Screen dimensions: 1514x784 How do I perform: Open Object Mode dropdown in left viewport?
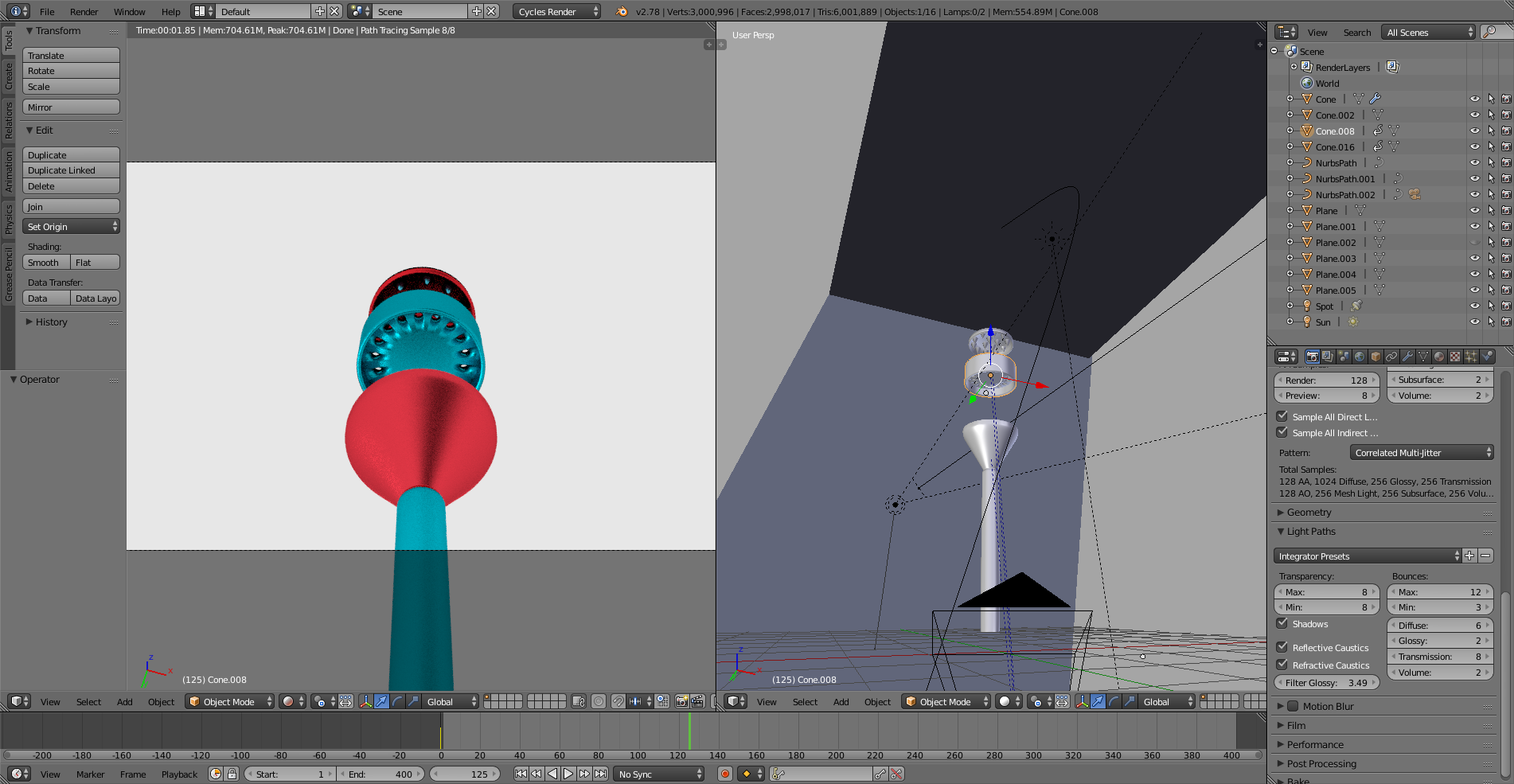[230, 701]
